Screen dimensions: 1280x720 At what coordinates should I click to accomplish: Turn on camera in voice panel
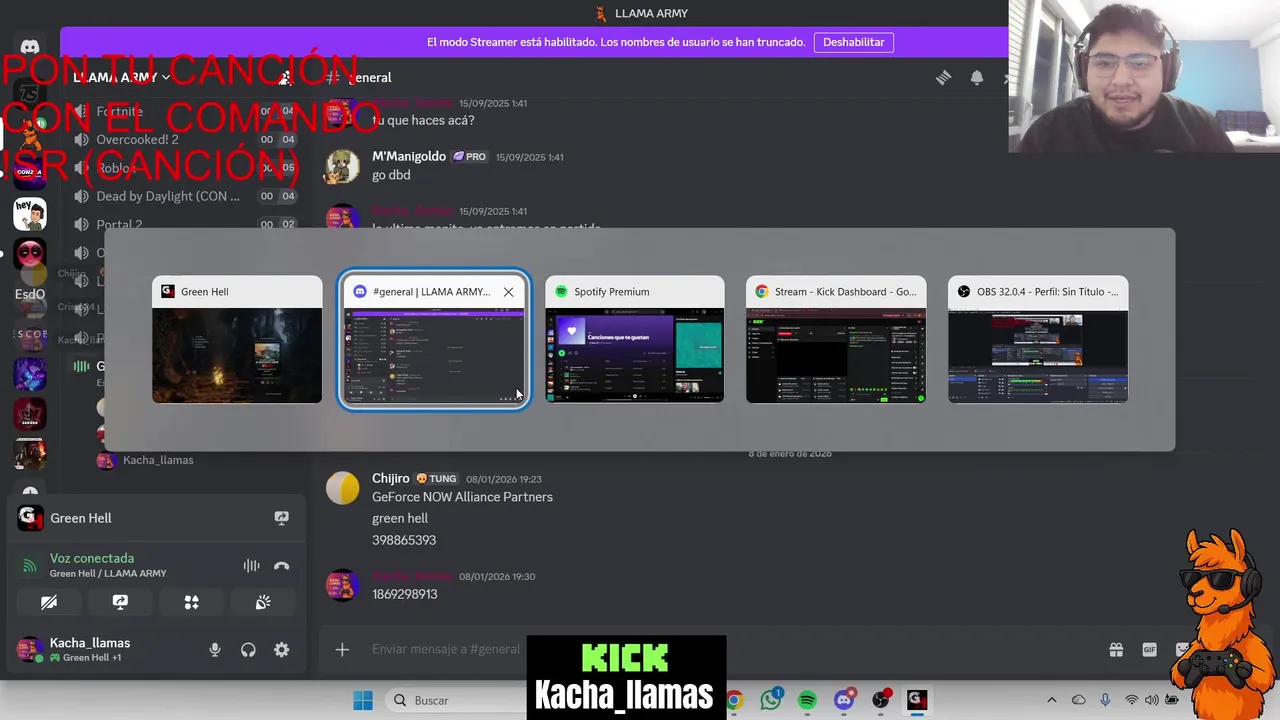coord(49,602)
